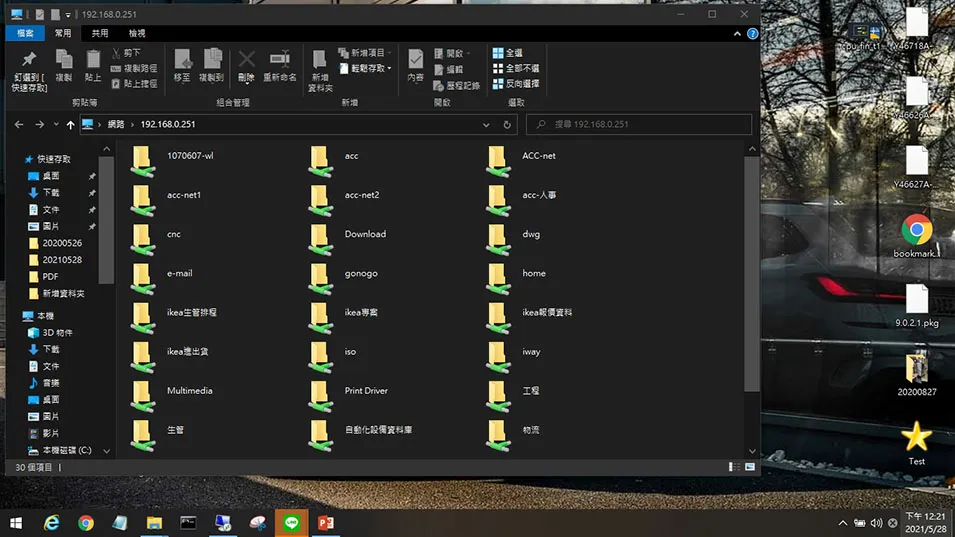Click the navigation pane scrollbar
The height and width of the screenshot is (537, 955).
point(106,219)
